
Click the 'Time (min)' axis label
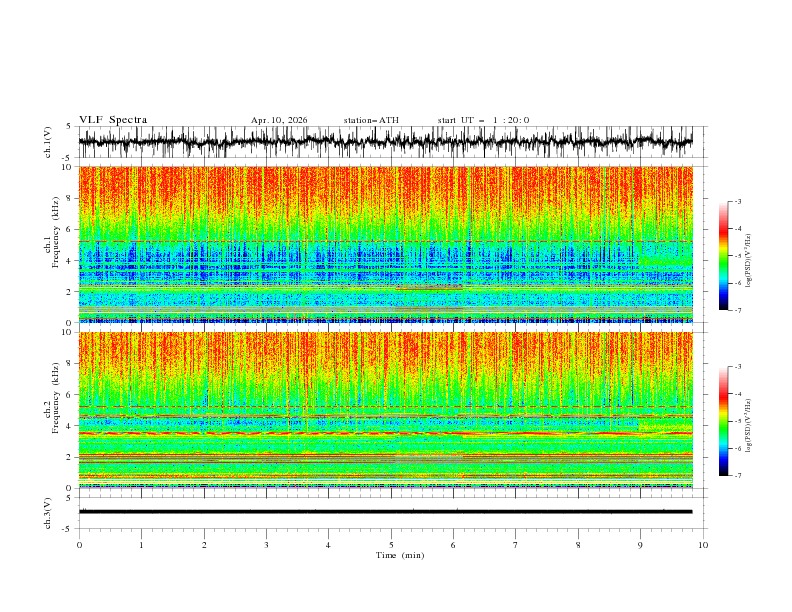tap(400, 555)
